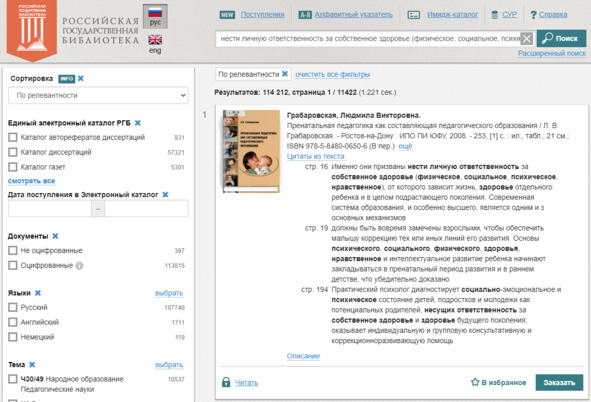The image size is (591, 402).
Task: Expand Описание of the book
Action: (303, 356)
